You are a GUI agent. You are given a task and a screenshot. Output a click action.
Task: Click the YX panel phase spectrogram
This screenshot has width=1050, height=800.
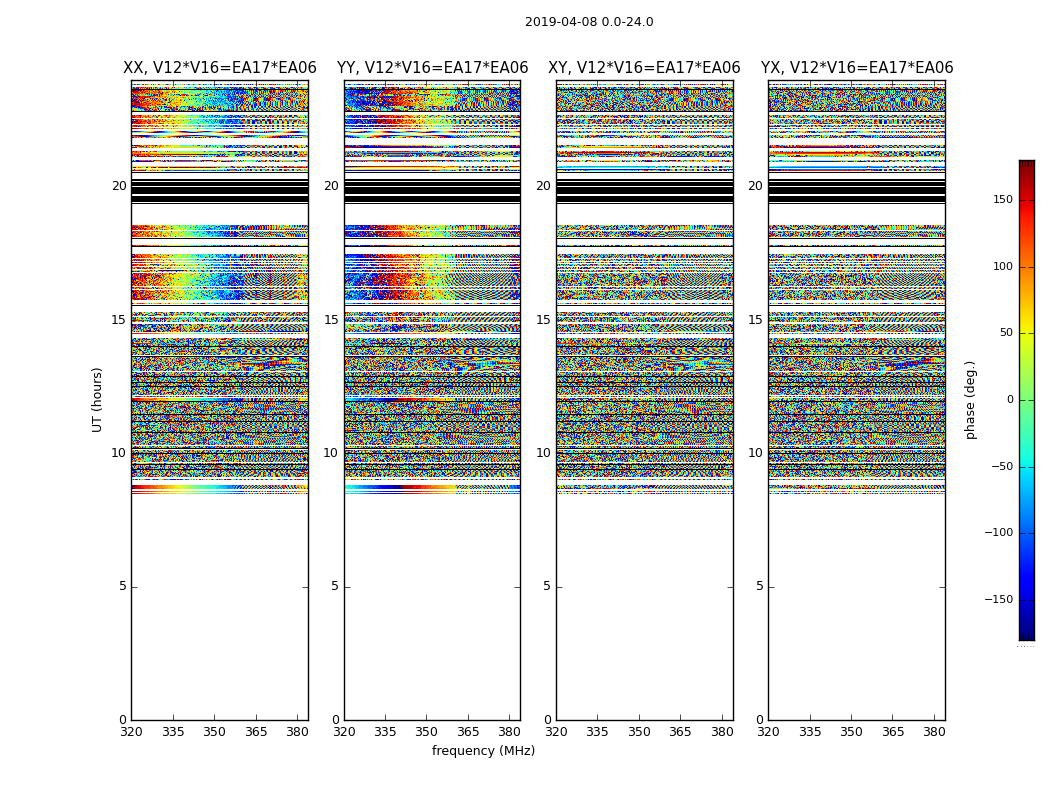857,400
